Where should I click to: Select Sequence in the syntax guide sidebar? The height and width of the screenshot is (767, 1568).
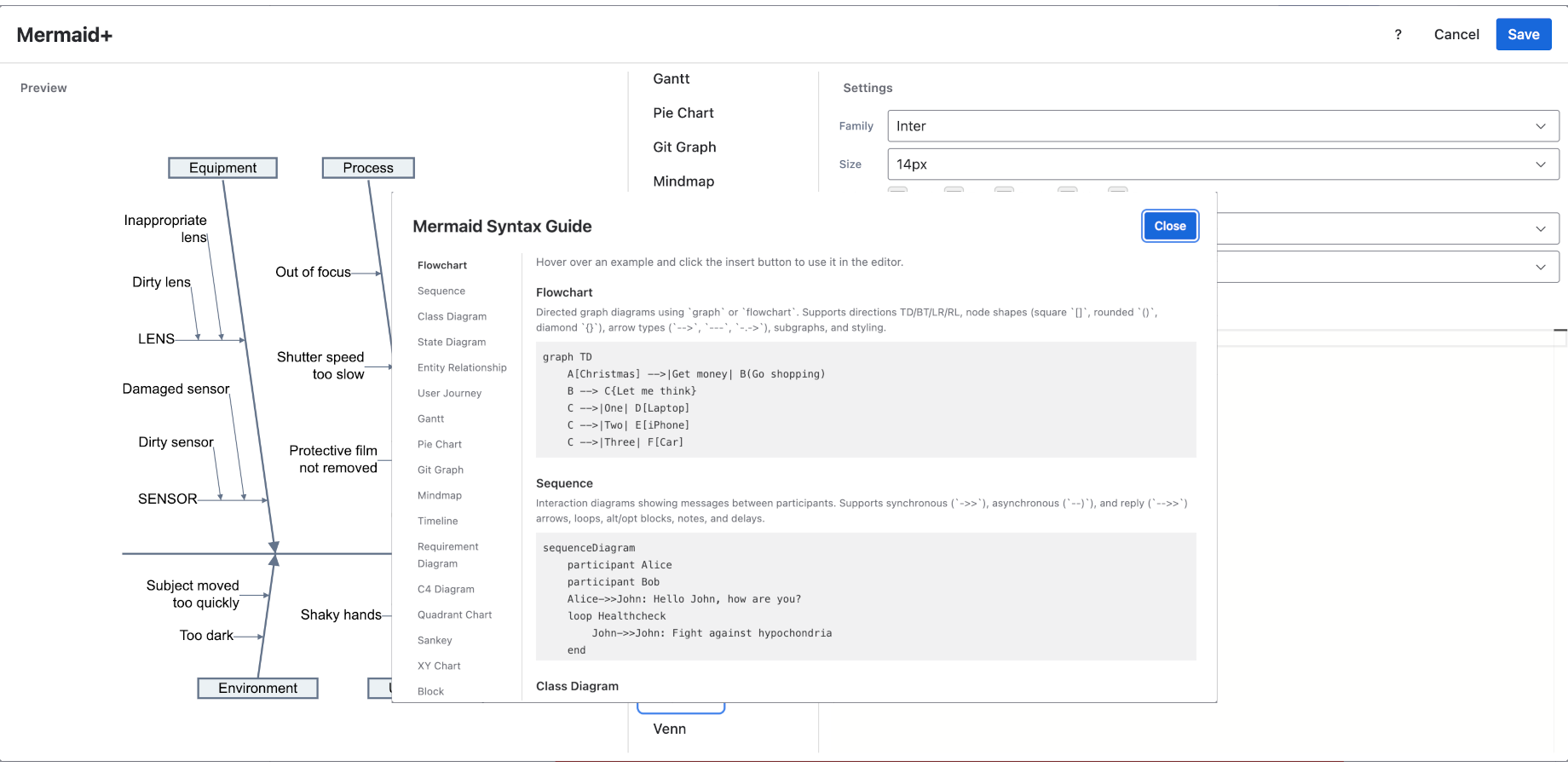click(x=441, y=291)
